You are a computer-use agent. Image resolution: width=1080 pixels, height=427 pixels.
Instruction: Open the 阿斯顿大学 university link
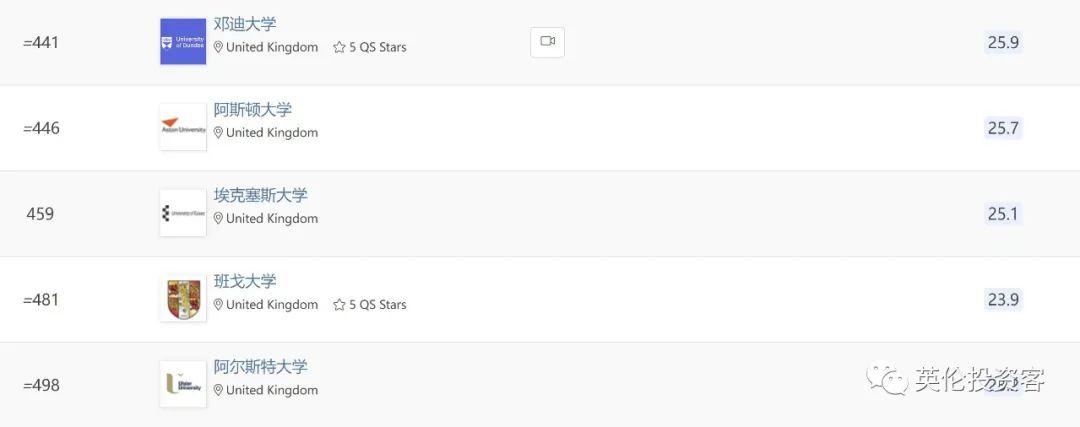point(253,110)
